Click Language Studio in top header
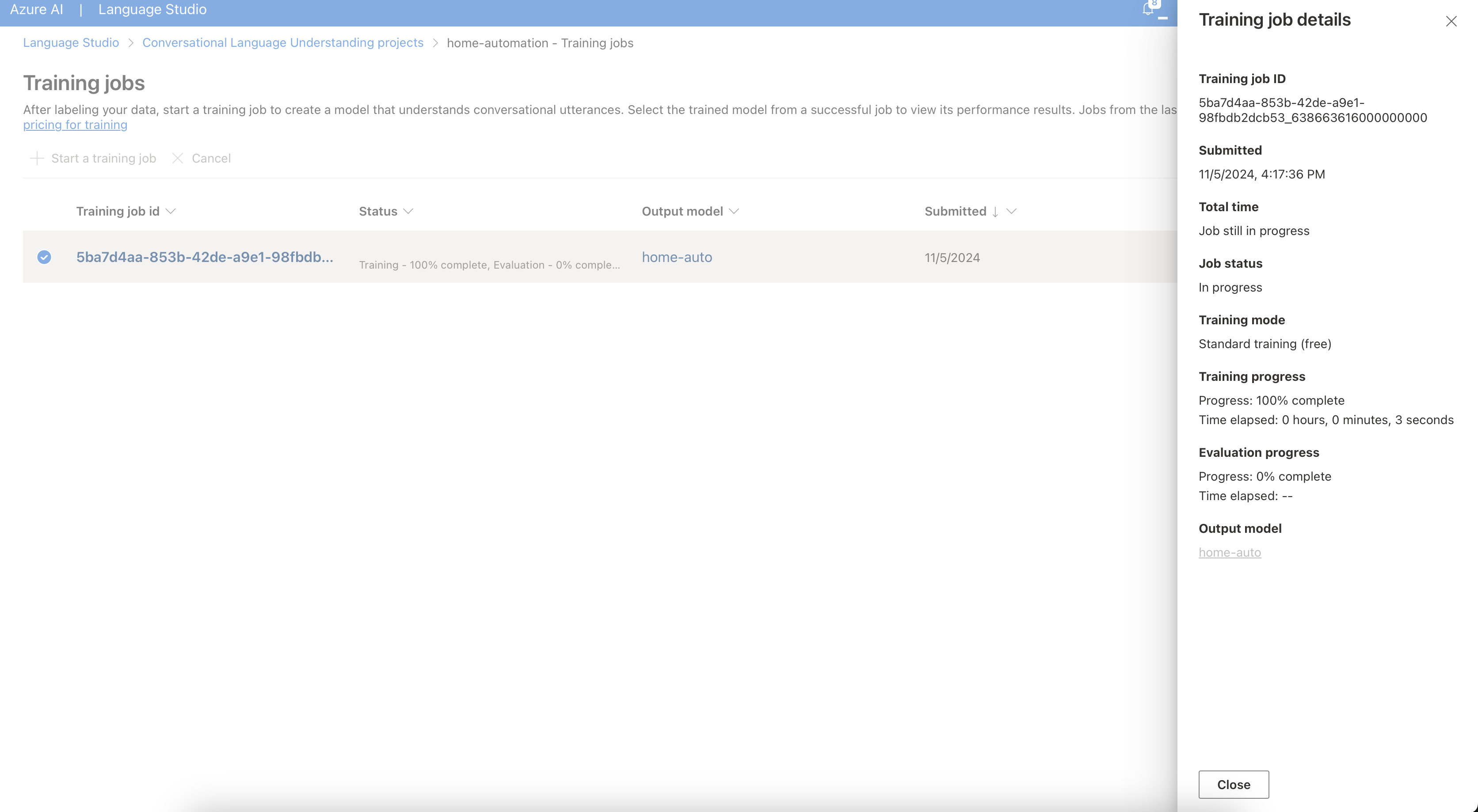 point(152,10)
